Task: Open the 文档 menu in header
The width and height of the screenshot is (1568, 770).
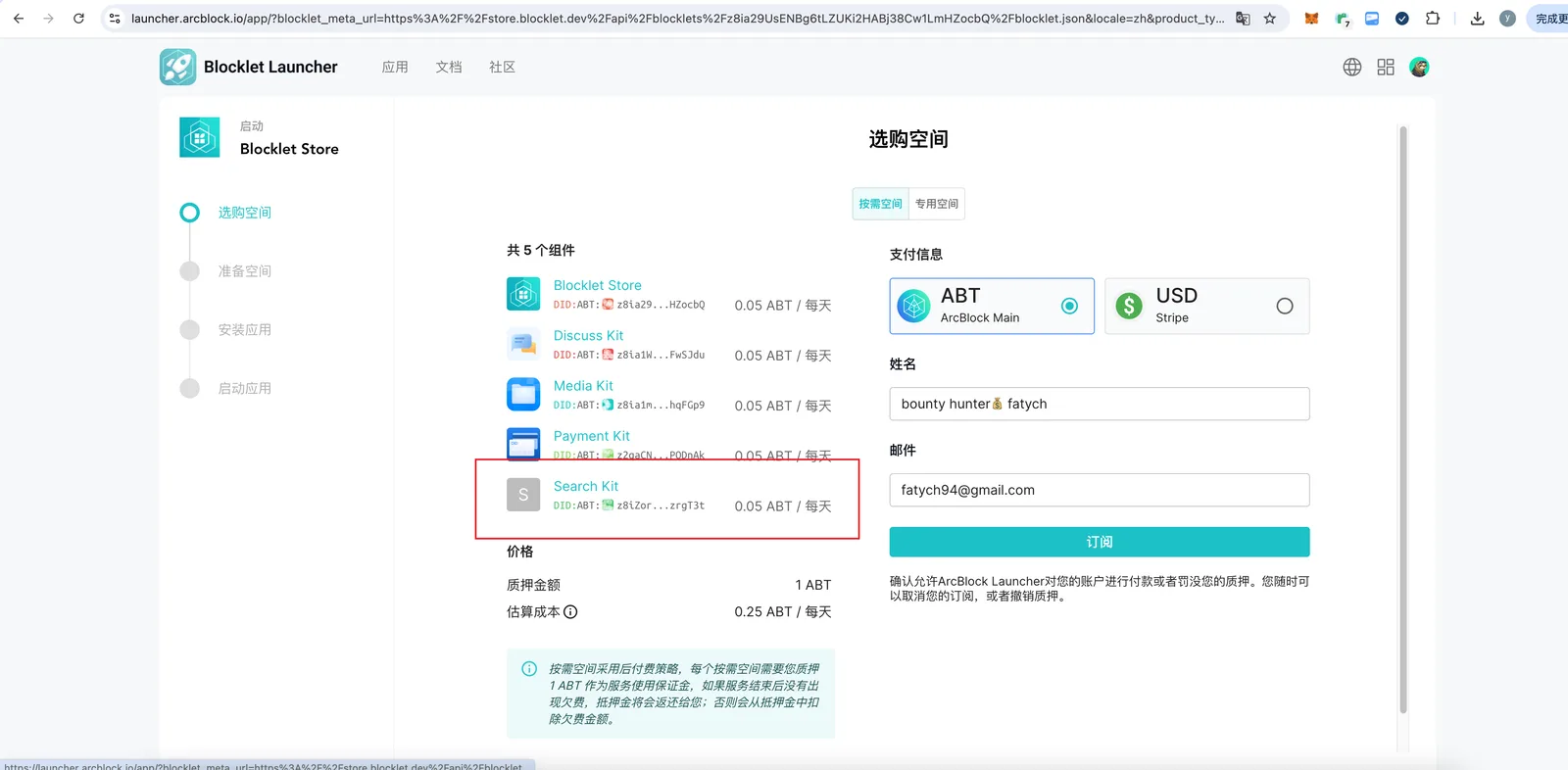Action: point(449,67)
